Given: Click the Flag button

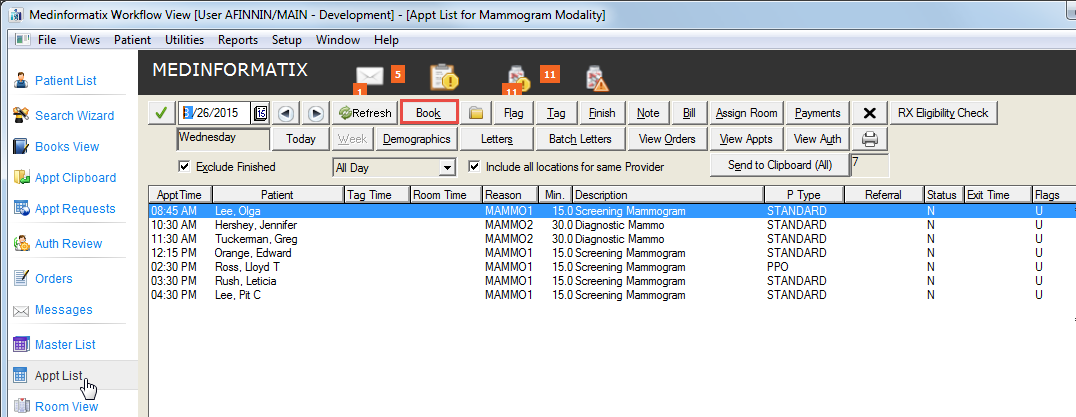Looking at the screenshot, I should point(513,113).
